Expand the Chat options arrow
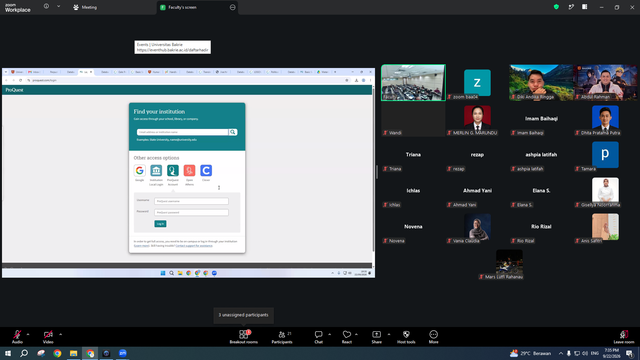The height and width of the screenshot is (360, 640). tap(329, 334)
